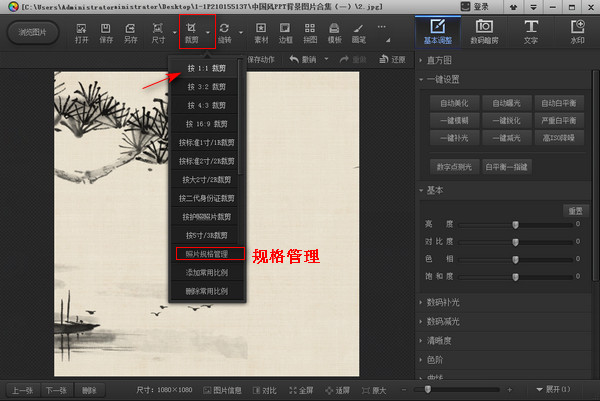Click the 自动曝光 button

[506, 103]
